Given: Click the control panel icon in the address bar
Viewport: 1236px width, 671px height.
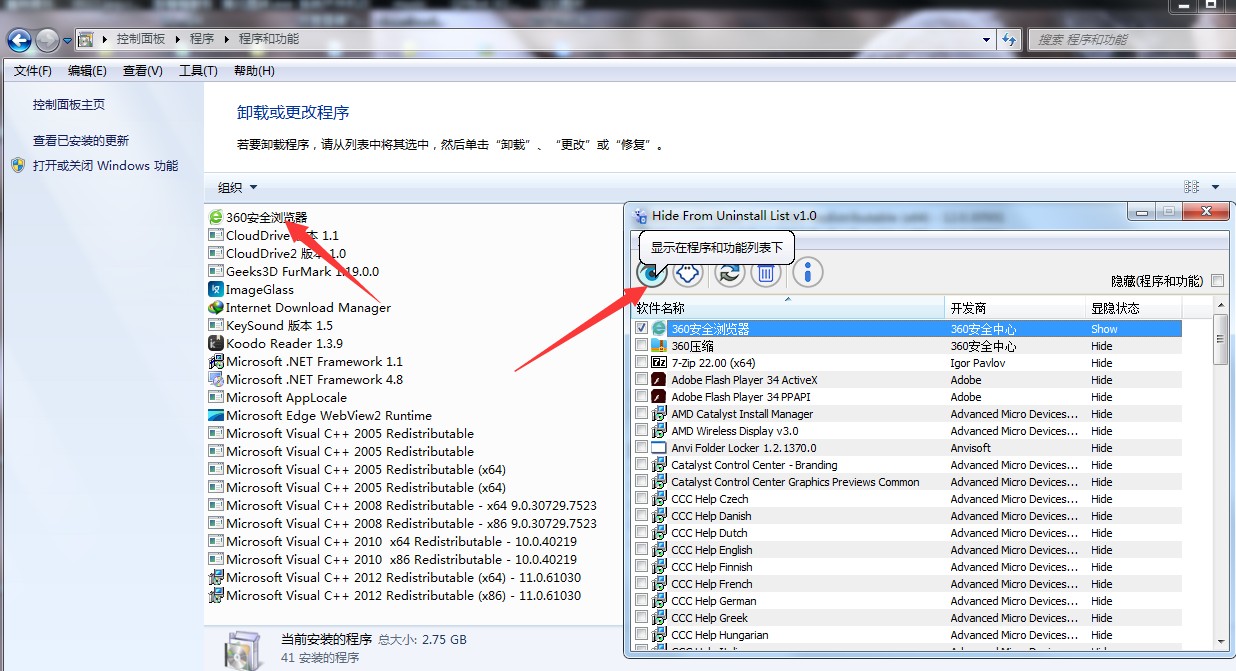Looking at the screenshot, I should (87, 39).
